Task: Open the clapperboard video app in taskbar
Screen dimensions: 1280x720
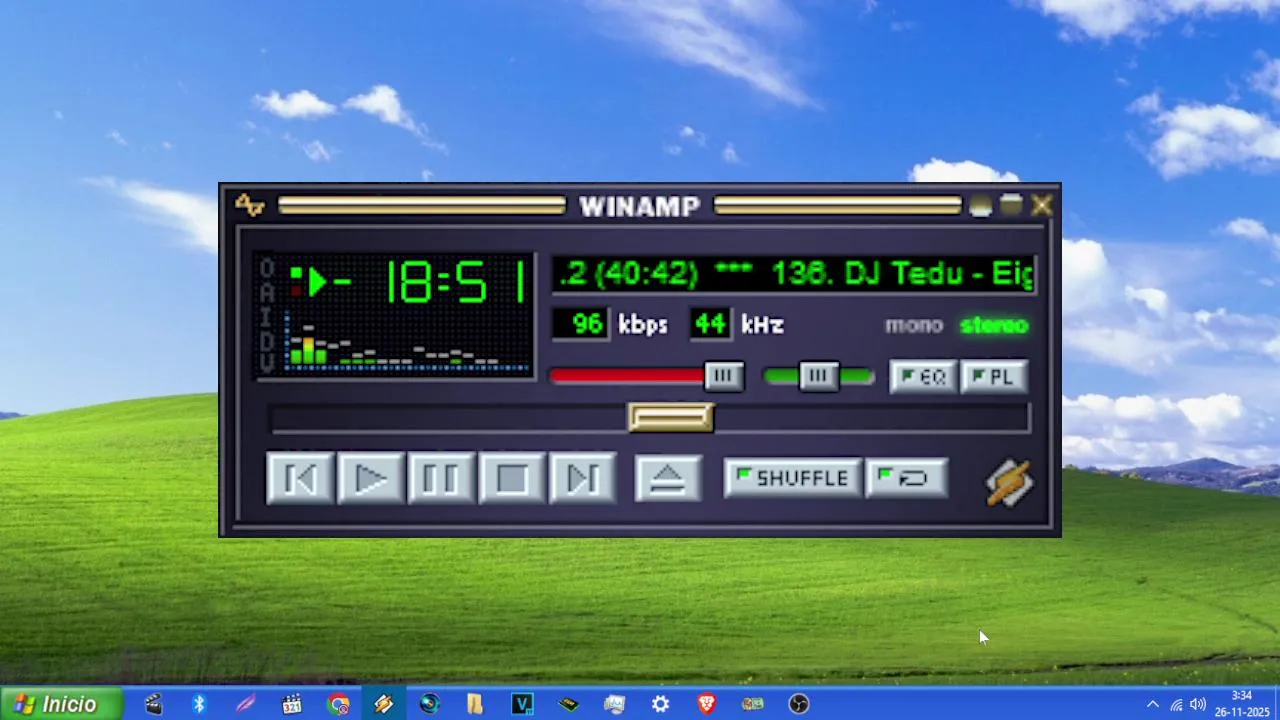Action: click(153, 704)
